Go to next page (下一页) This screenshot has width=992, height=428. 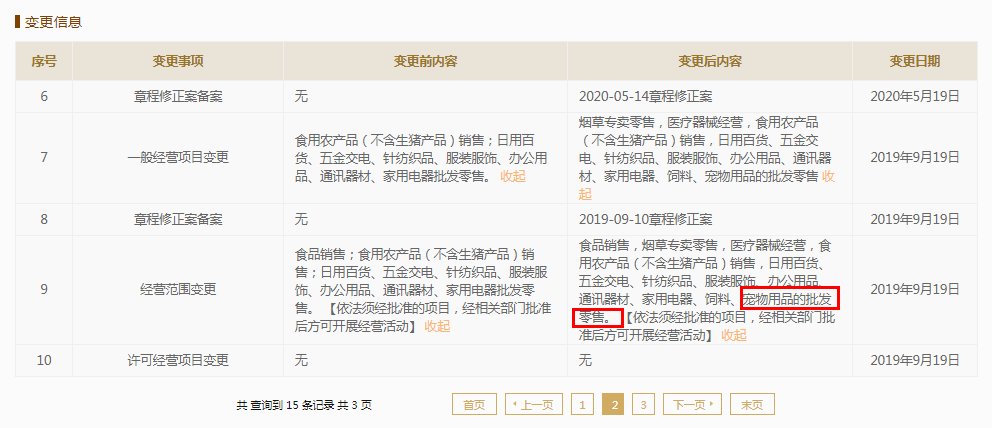(692, 405)
